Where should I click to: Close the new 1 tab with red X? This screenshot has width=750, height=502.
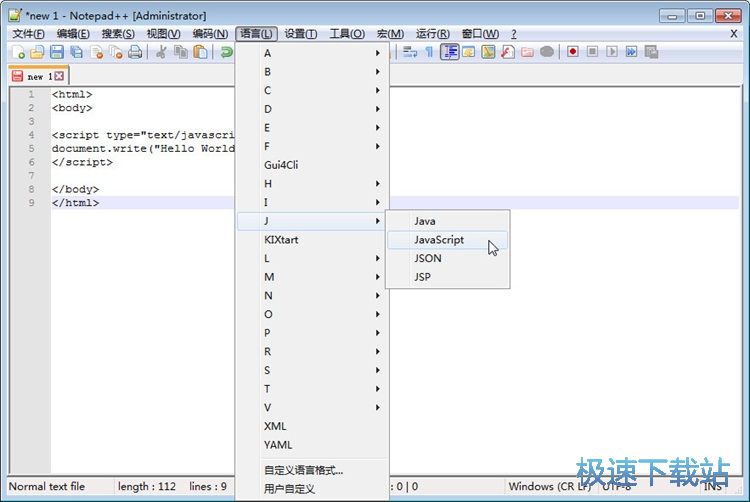pos(59,76)
